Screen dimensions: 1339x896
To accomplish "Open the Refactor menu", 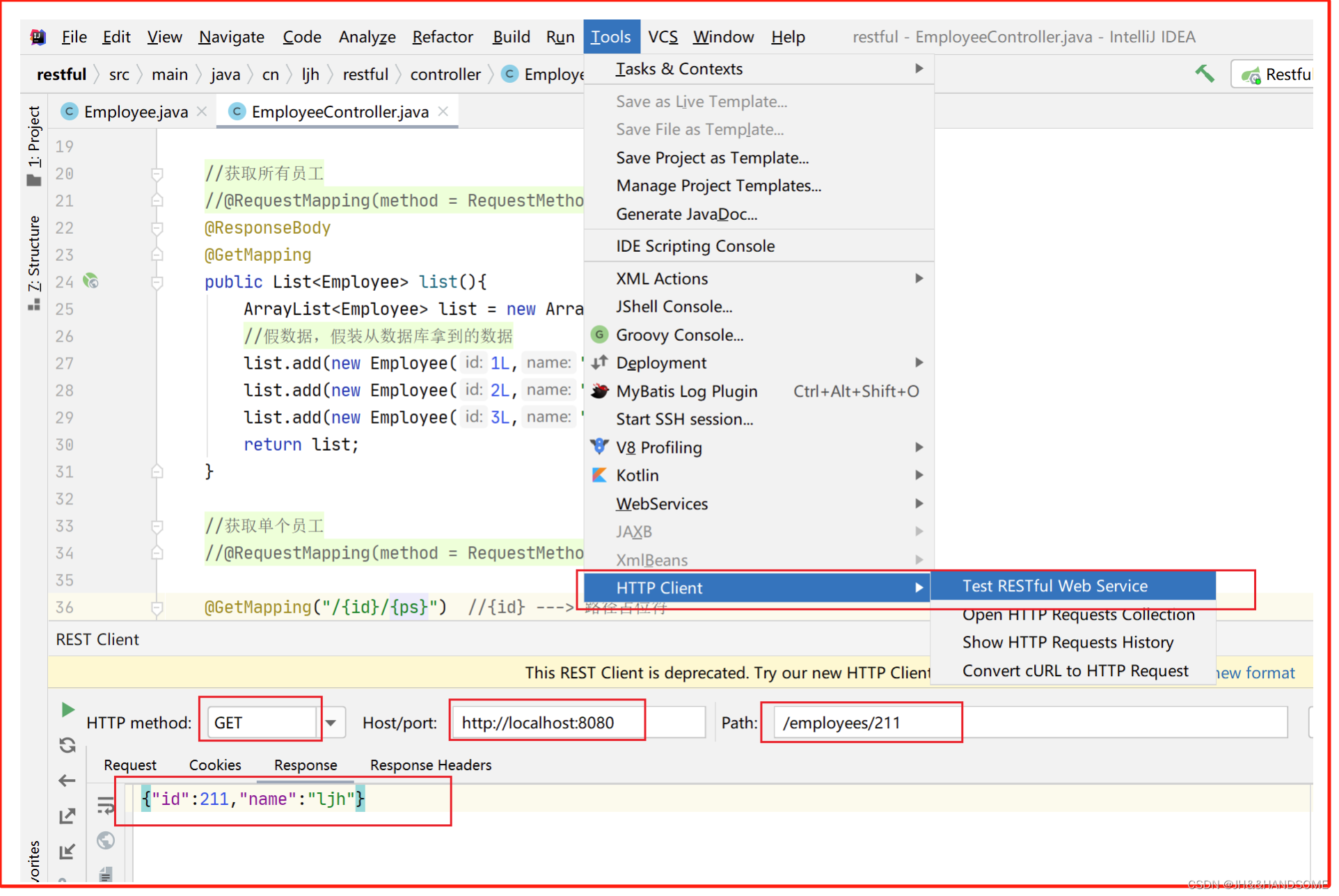I will (x=443, y=37).
